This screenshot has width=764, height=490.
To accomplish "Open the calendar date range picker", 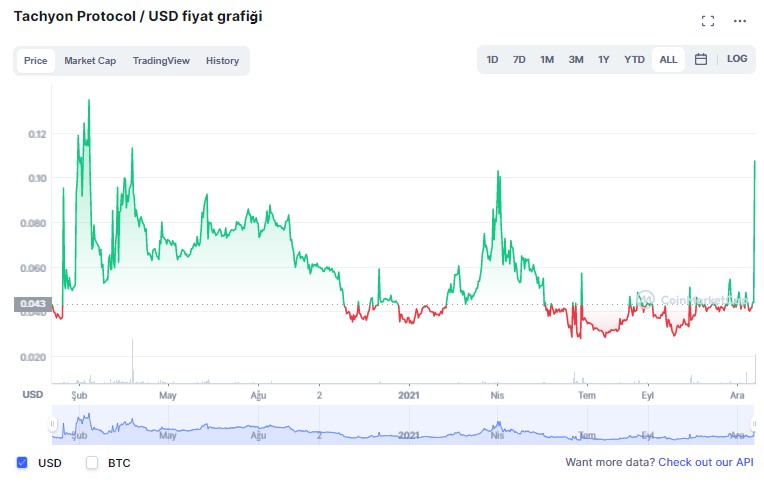I will [x=701, y=59].
